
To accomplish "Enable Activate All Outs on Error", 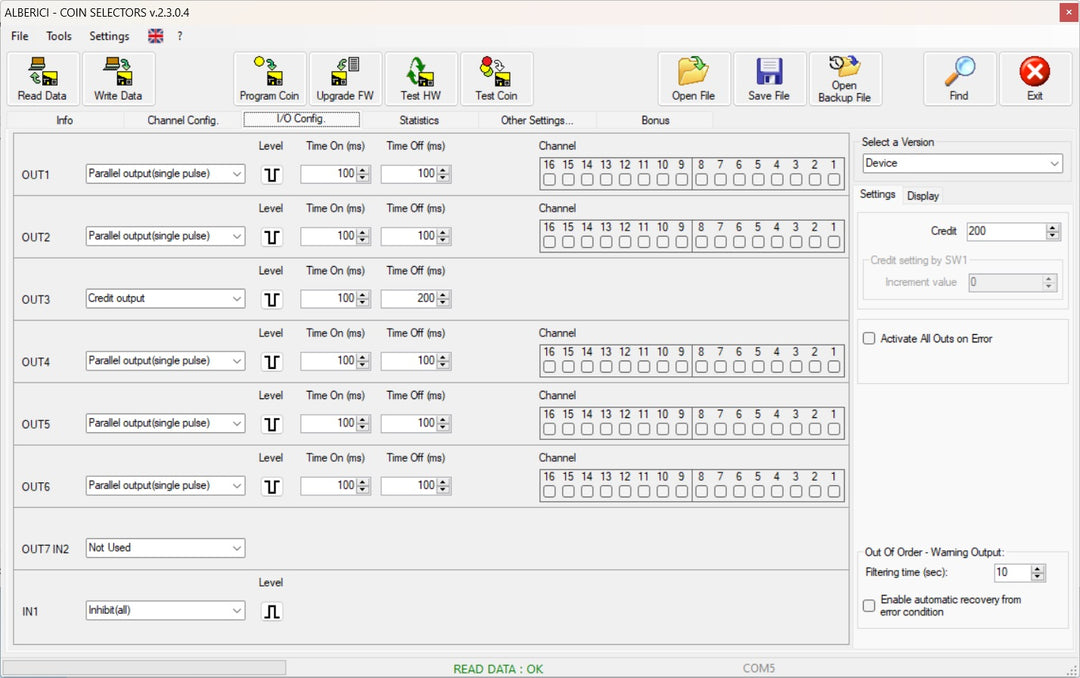I will coord(869,339).
